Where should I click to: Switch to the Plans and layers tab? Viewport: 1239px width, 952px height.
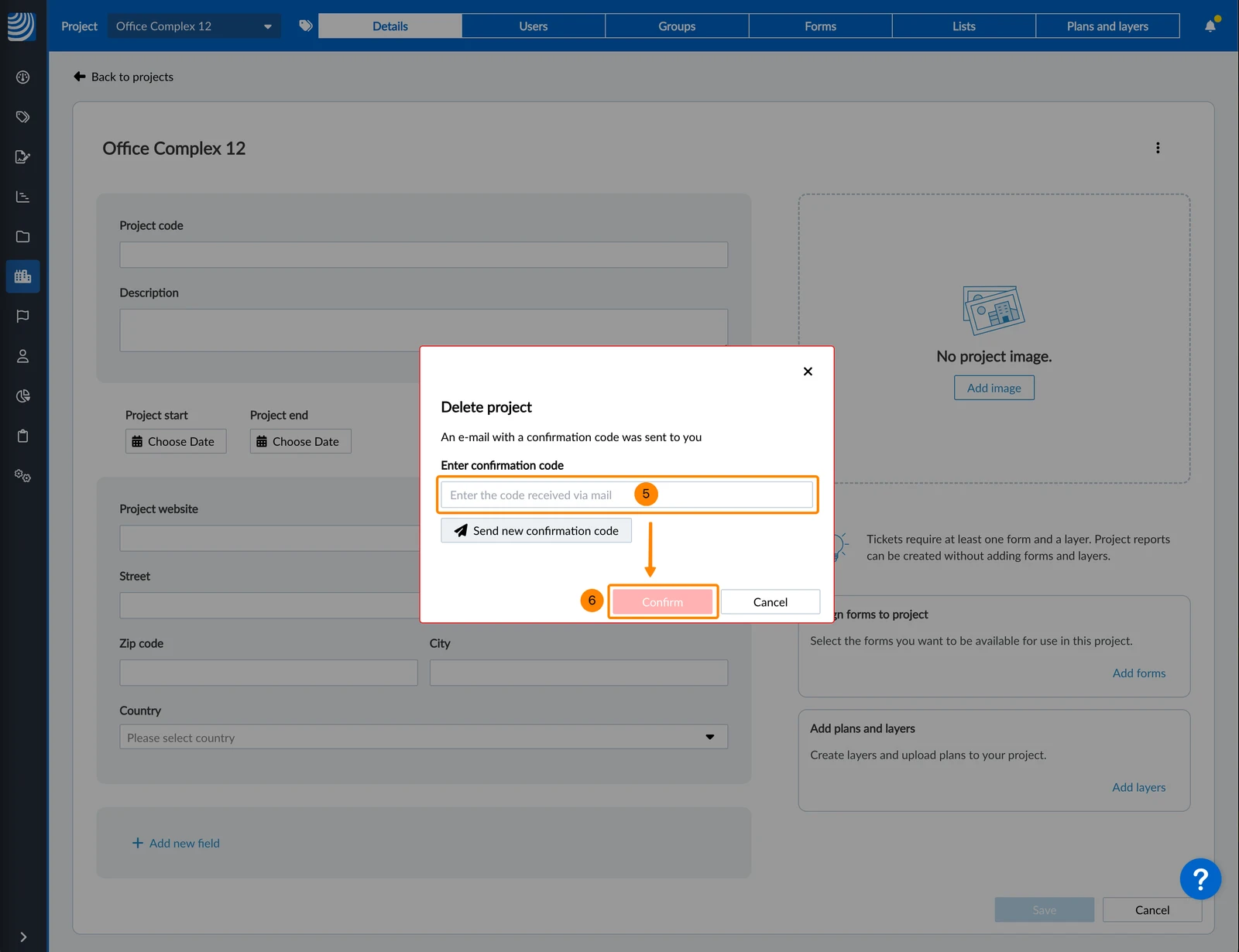pyautogui.click(x=1107, y=26)
